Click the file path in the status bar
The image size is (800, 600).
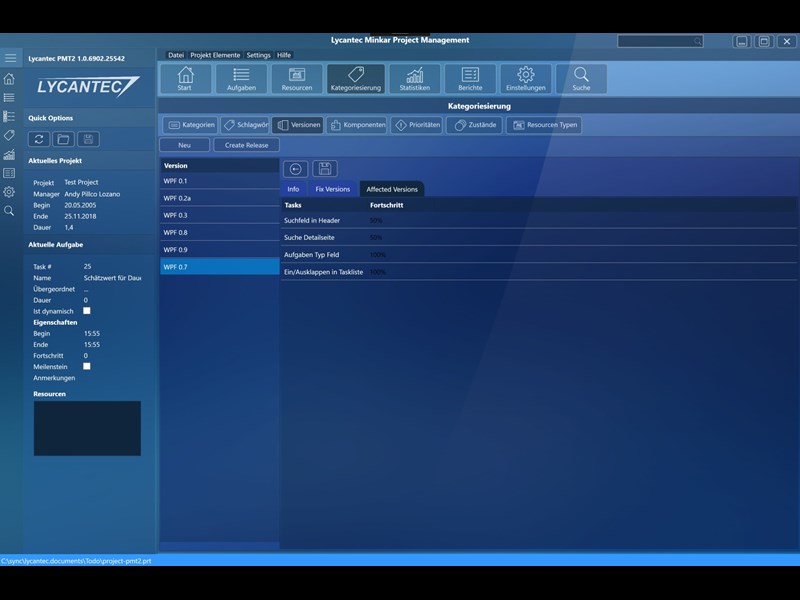(x=76, y=561)
